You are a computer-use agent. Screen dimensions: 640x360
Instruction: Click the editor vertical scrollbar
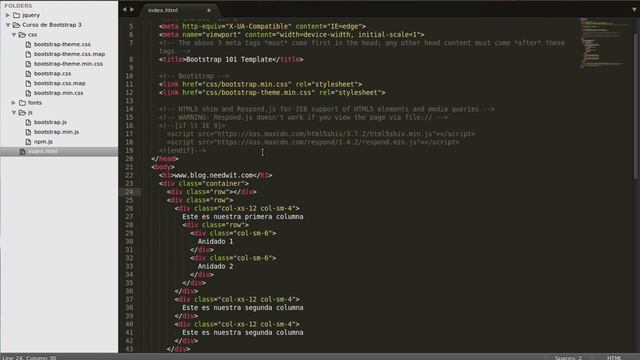click(x=635, y=106)
